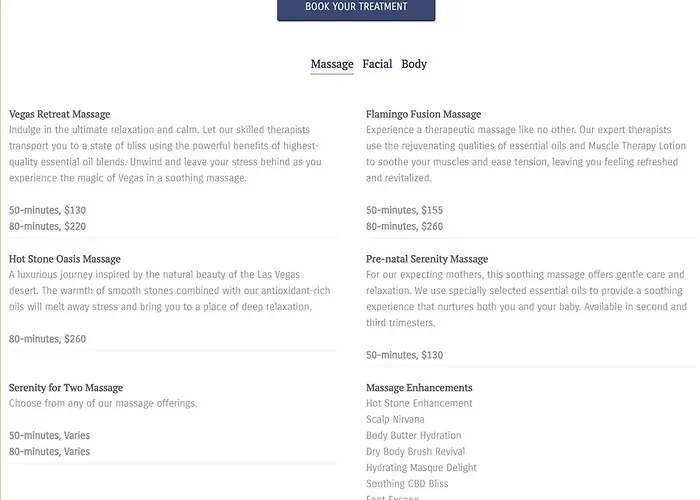Select the 80-minutes, Varies price line
This screenshot has height=500, width=700.
tap(50, 452)
